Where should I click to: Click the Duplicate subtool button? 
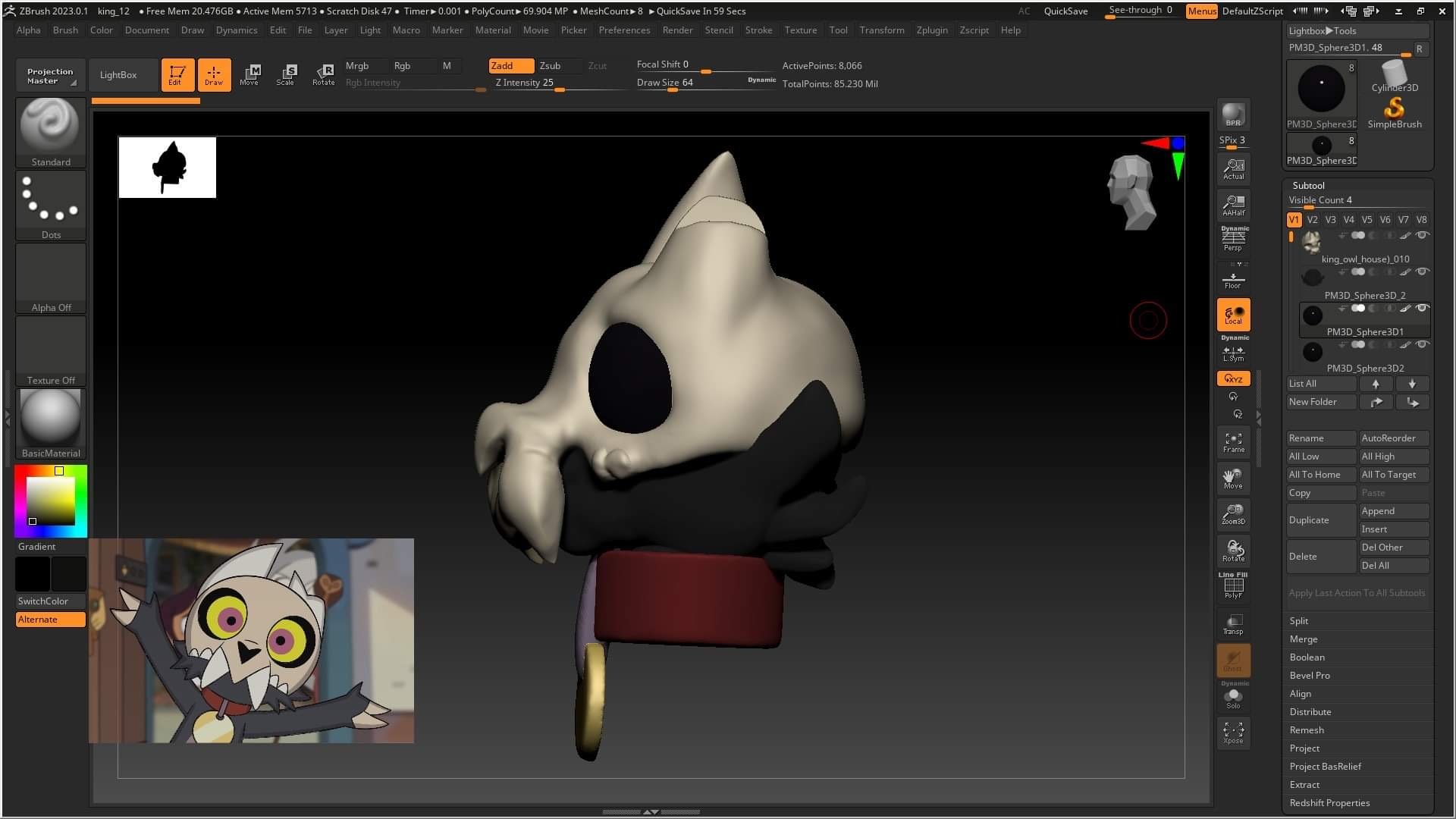(1320, 520)
